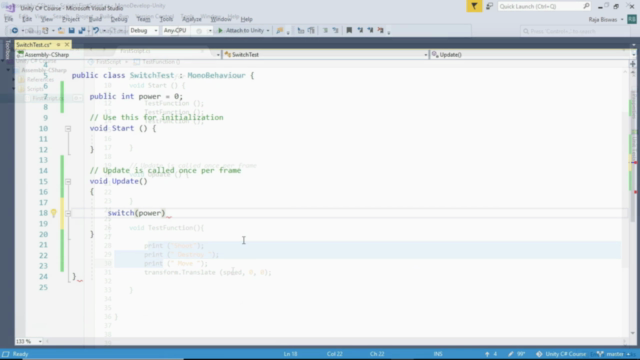This screenshot has height=360, width=640.
Task: Open the Project menu
Action: pos(71,19)
